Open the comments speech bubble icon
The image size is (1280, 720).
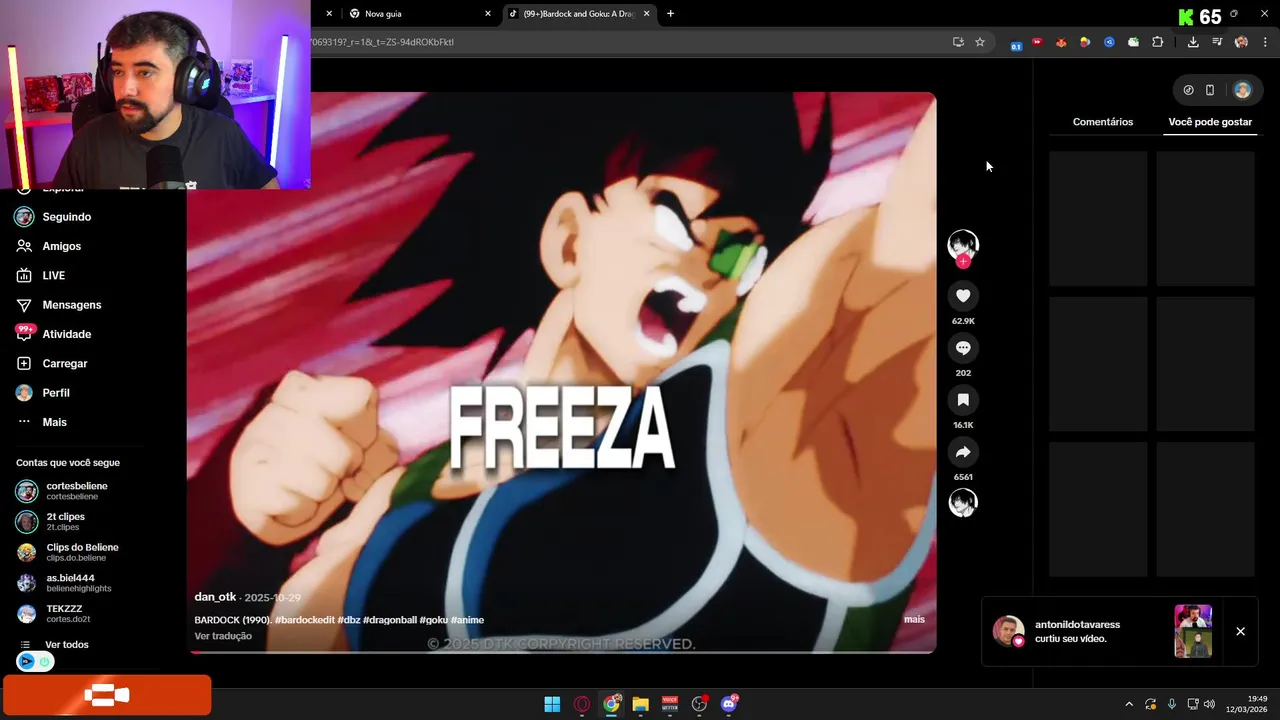963,348
